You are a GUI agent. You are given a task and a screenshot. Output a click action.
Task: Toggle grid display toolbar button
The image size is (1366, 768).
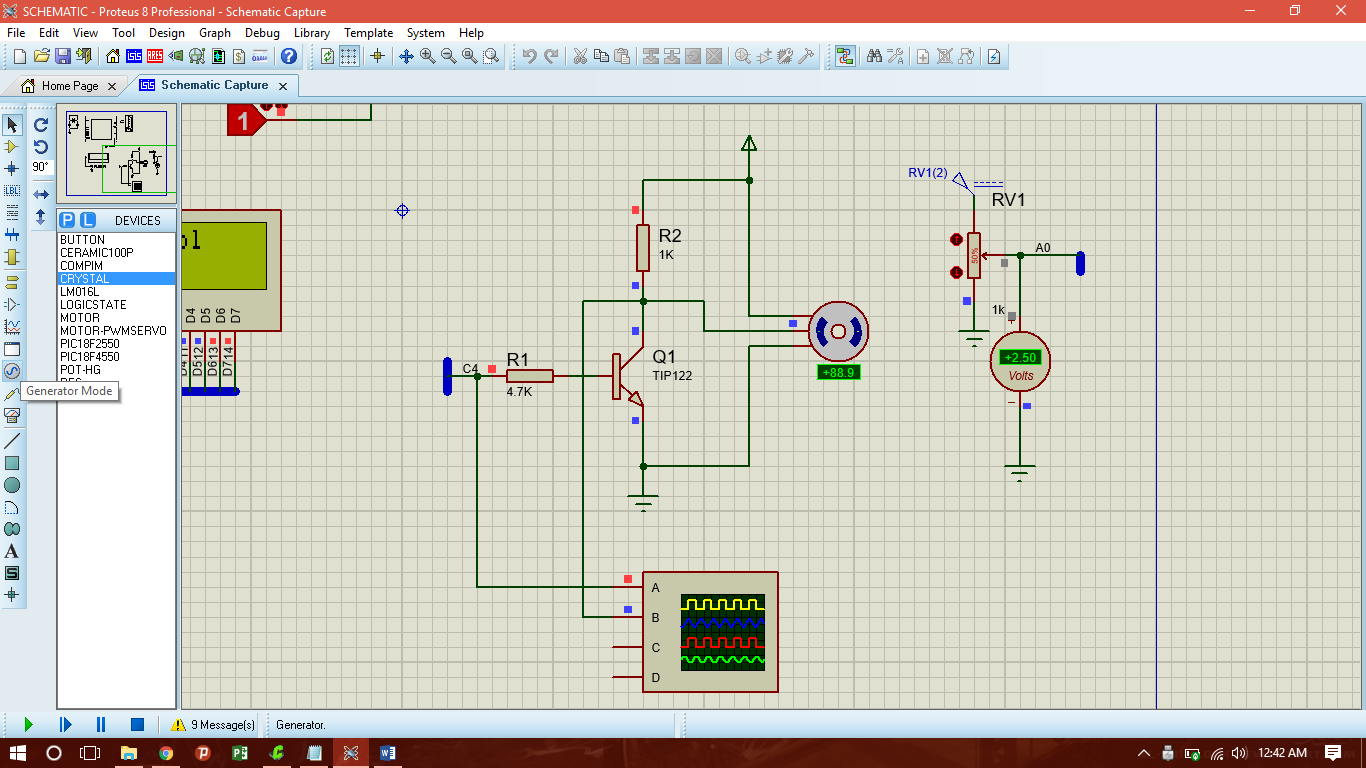coord(349,56)
